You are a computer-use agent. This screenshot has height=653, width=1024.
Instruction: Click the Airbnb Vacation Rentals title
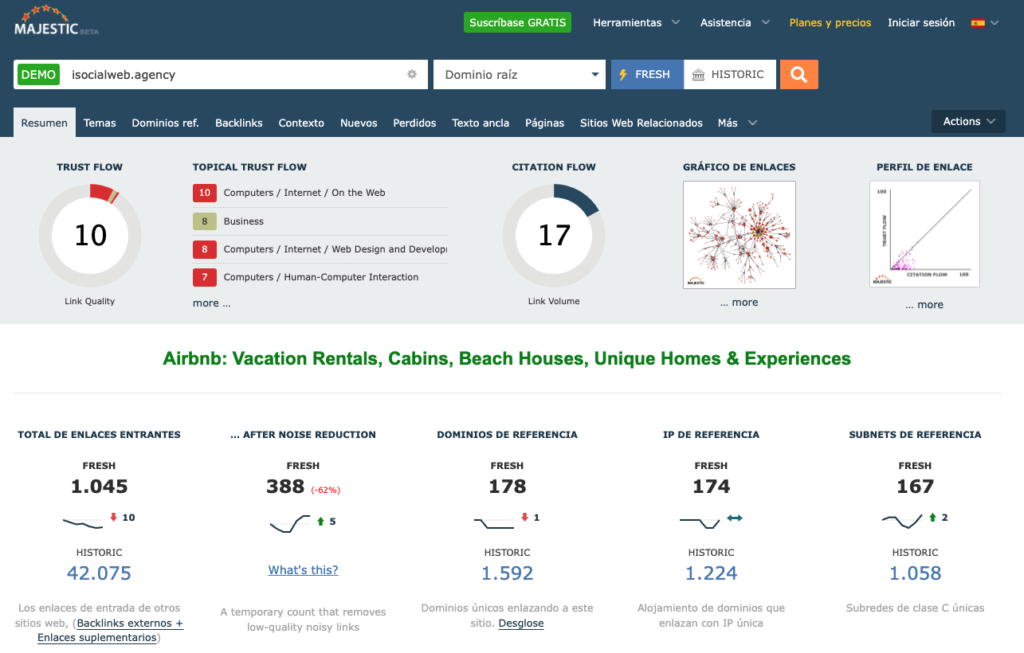(507, 358)
